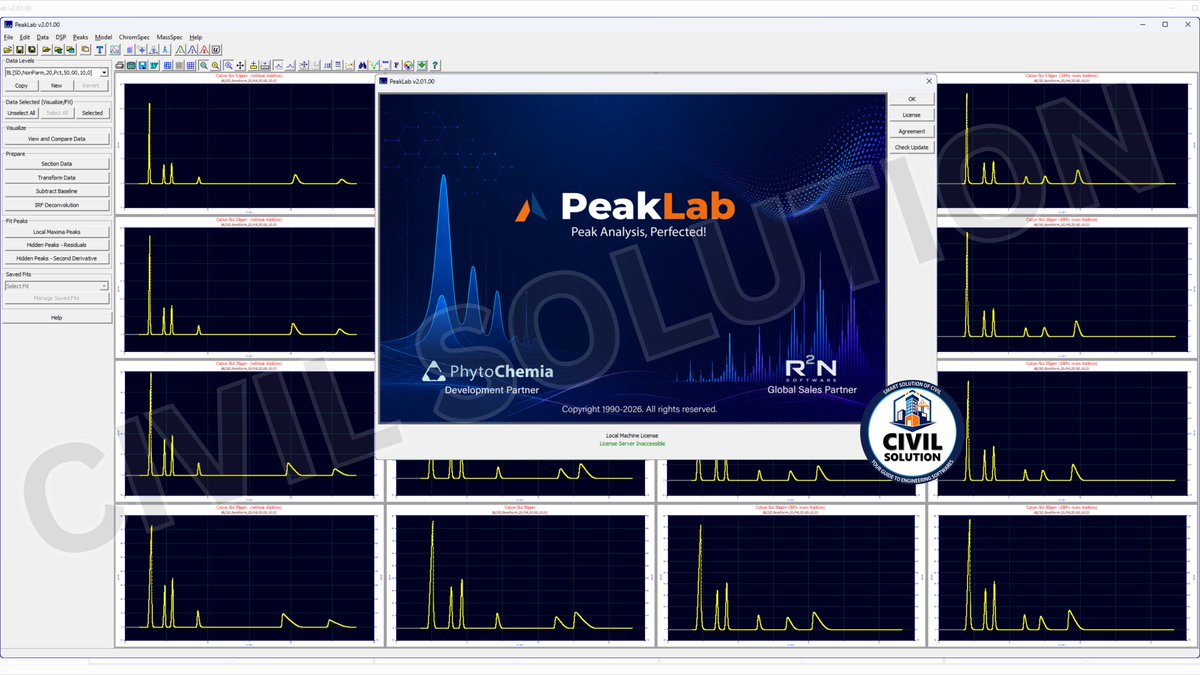
Task: Click the red peak curve icon
Action: pos(204,49)
